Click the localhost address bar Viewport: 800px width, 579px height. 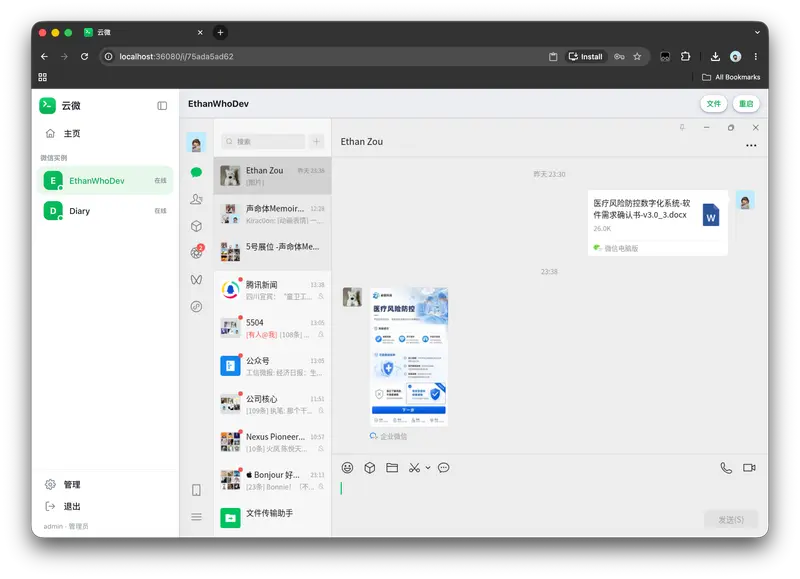(327, 57)
